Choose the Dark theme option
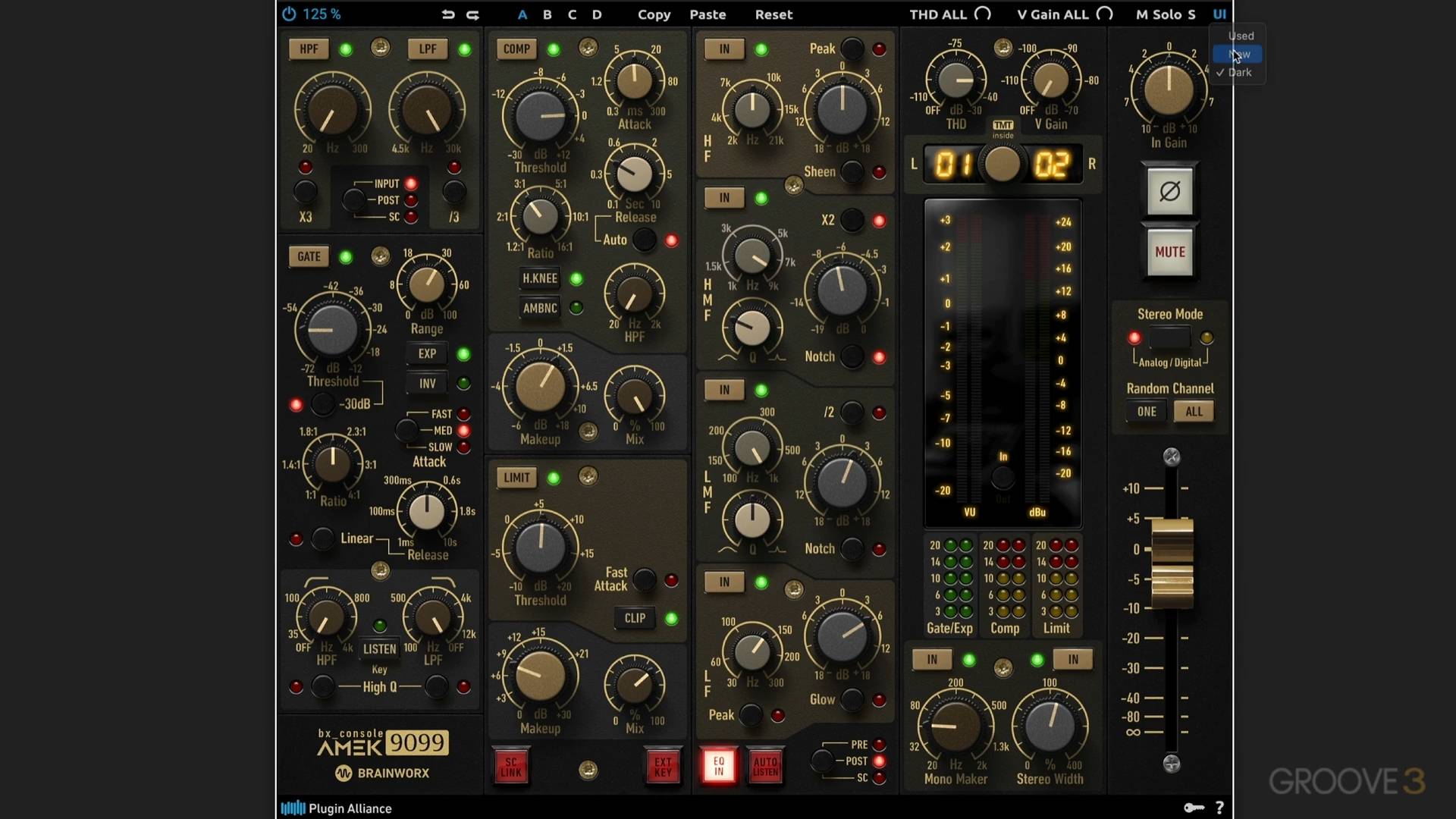This screenshot has width=1456, height=819. 1240,72
